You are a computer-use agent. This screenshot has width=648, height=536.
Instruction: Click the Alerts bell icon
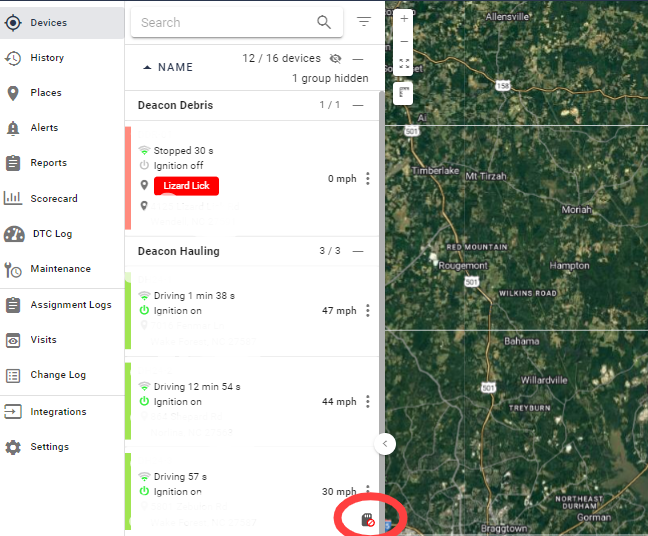13,129
